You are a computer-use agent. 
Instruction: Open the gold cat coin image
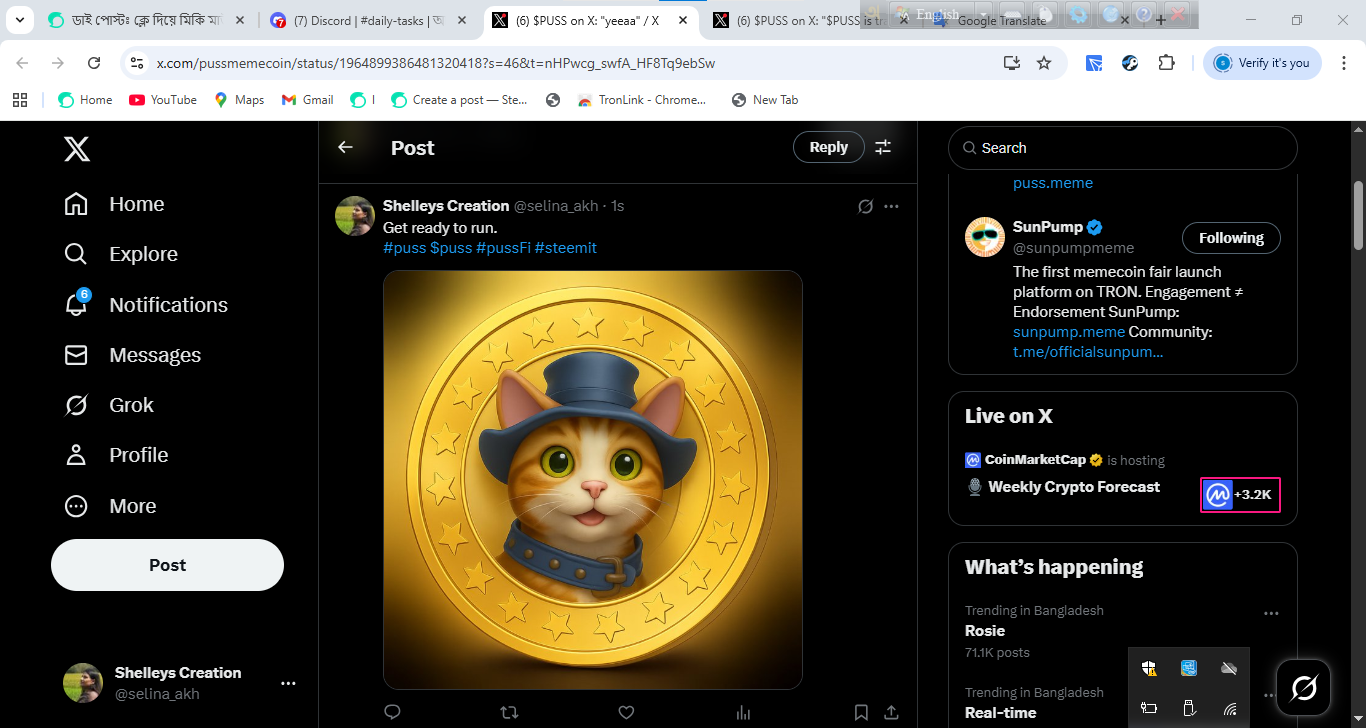click(x=593, y=480)
